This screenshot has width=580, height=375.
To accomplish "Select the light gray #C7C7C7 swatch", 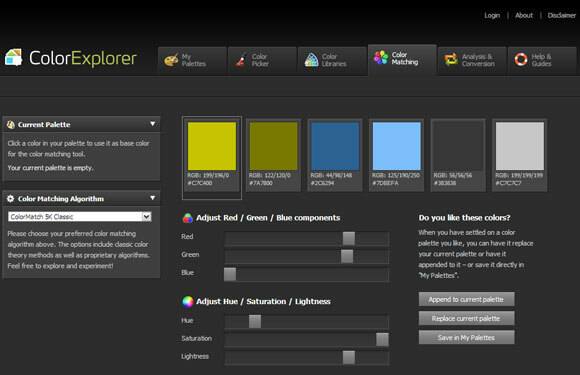I will pyautogui.click(x=520, y=146).
